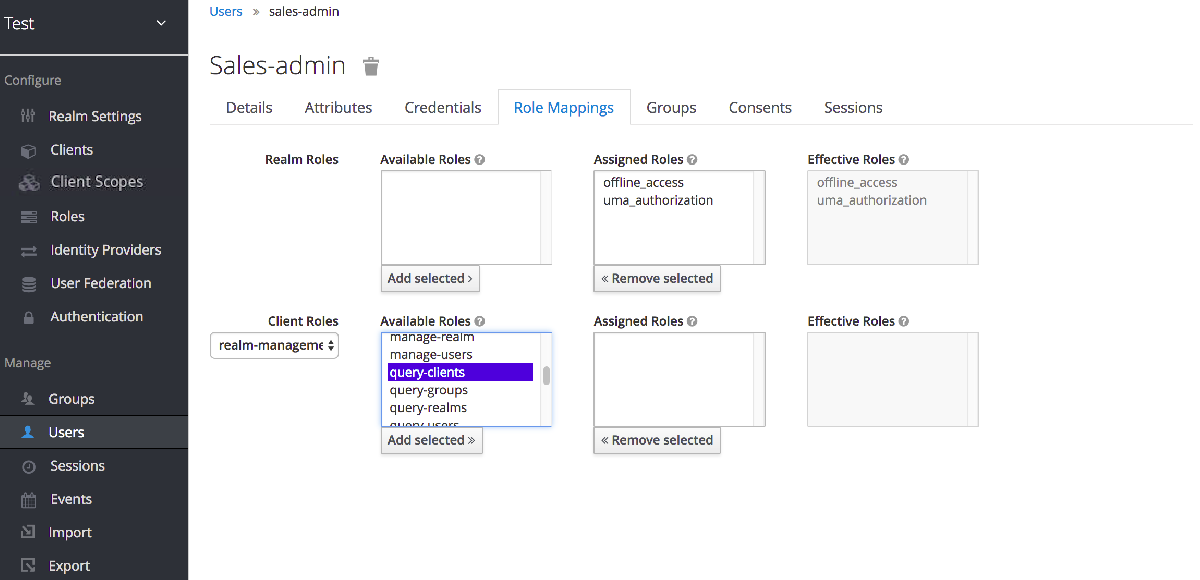Click the Users person icon

pos(29,432)
